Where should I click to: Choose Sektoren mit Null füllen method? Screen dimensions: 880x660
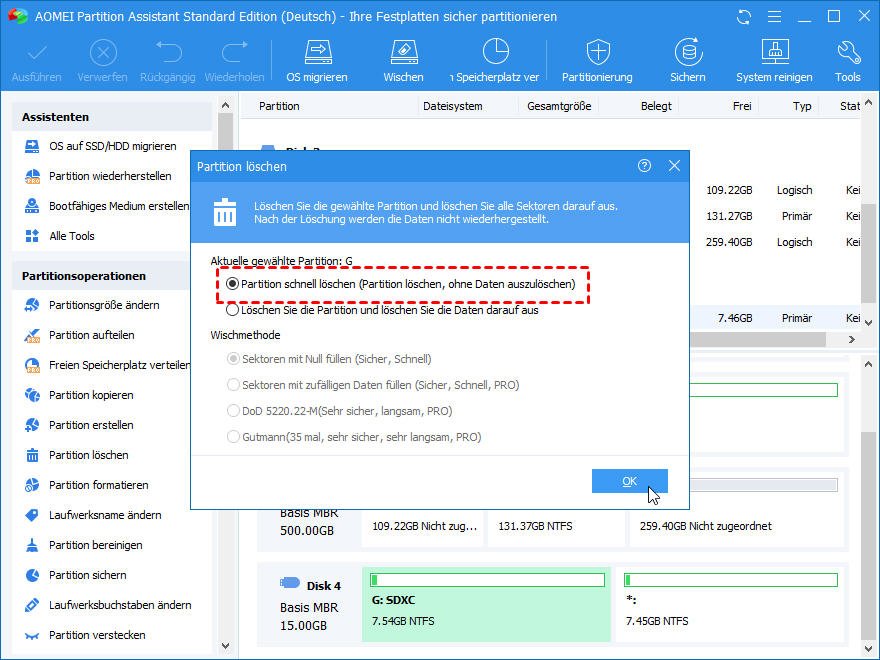233,359
